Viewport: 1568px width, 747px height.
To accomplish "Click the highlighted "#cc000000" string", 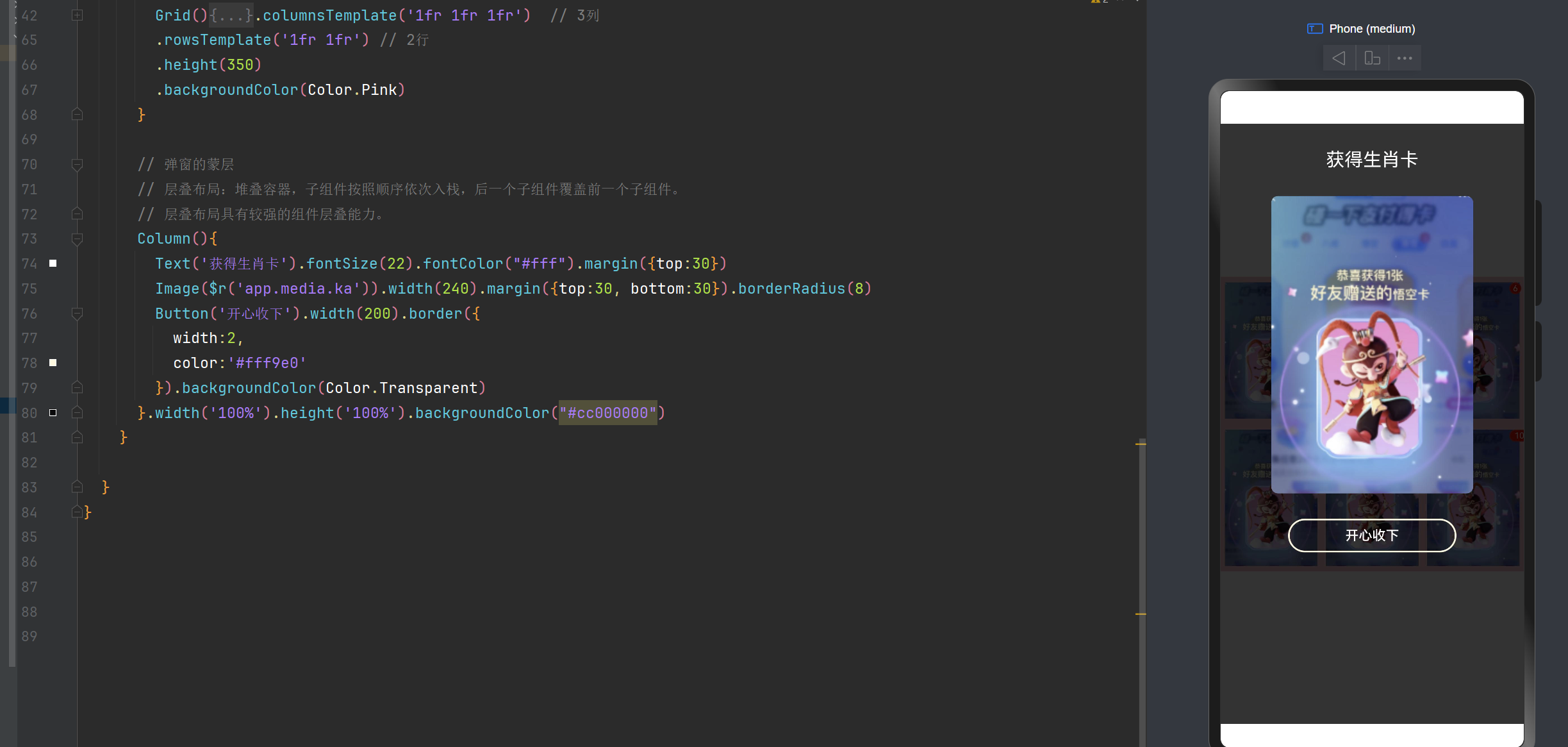I will click(607, 413).
